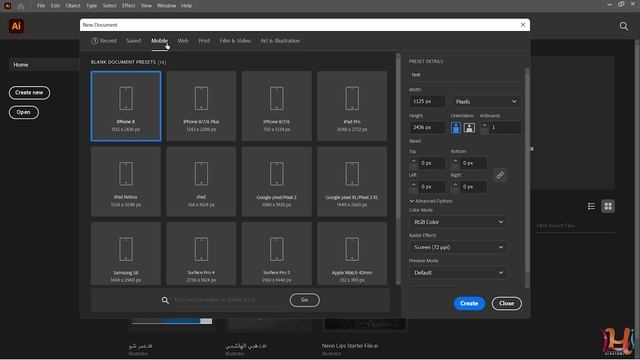Adjust the Left bleed stepper
The width and height of the screenshot is (640, 360).
pyautogui.click(x=413, y=187)
